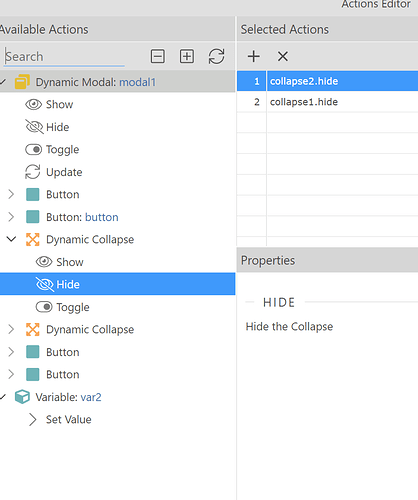Click the collapse all icon beside search
This screenshot has height=500, width=418.
[x=157, y=56]
